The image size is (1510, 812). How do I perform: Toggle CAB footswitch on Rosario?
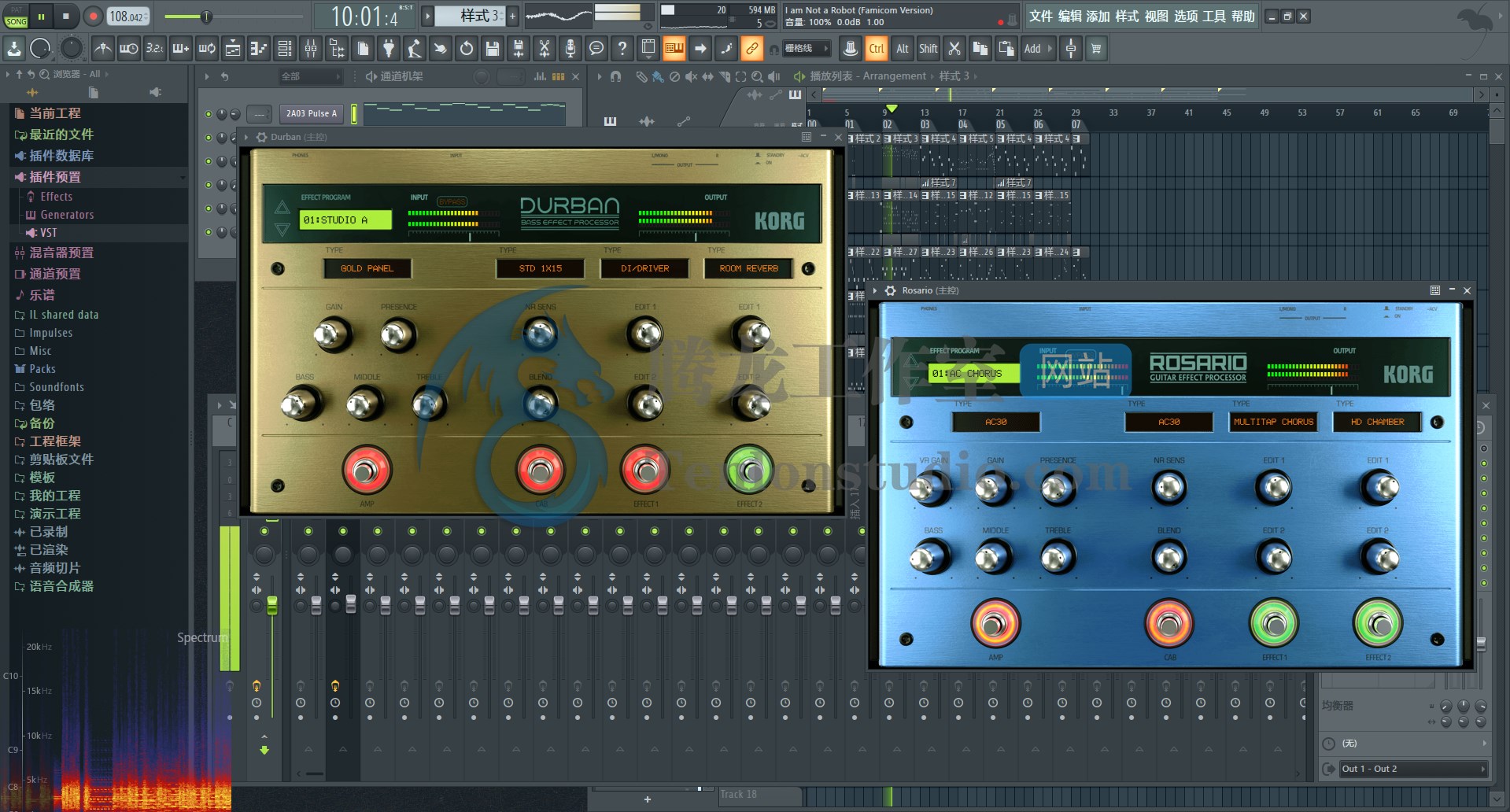tap(1168, 623)
